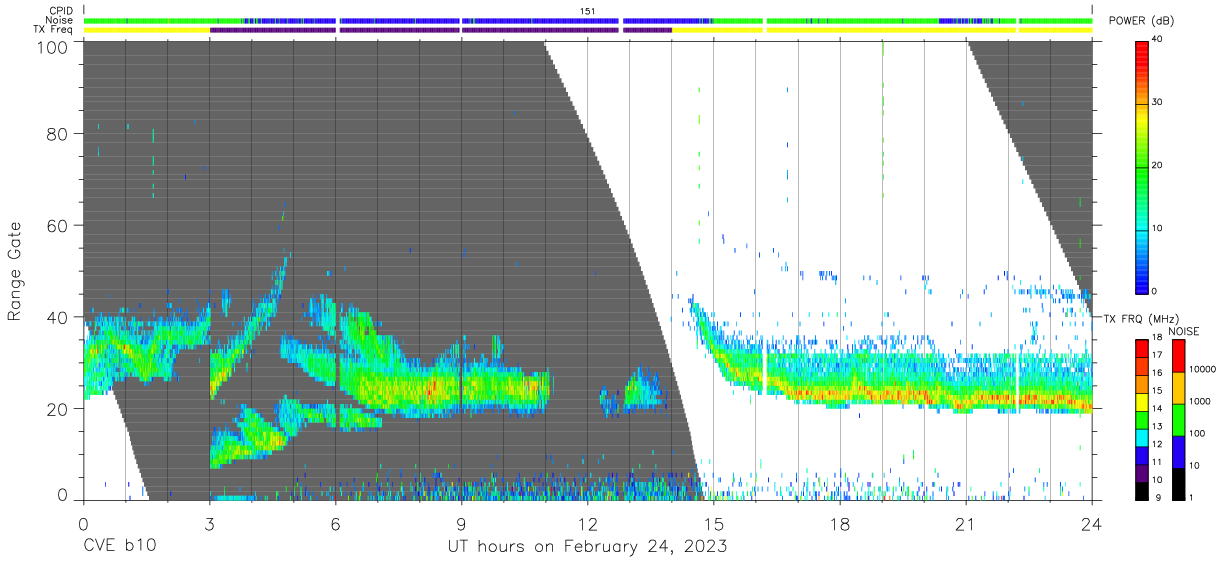The width and height of the screenshot is (1228, 567).
Task: Click the 0 tick on the Range Gate axis
Action: point(64,494)
